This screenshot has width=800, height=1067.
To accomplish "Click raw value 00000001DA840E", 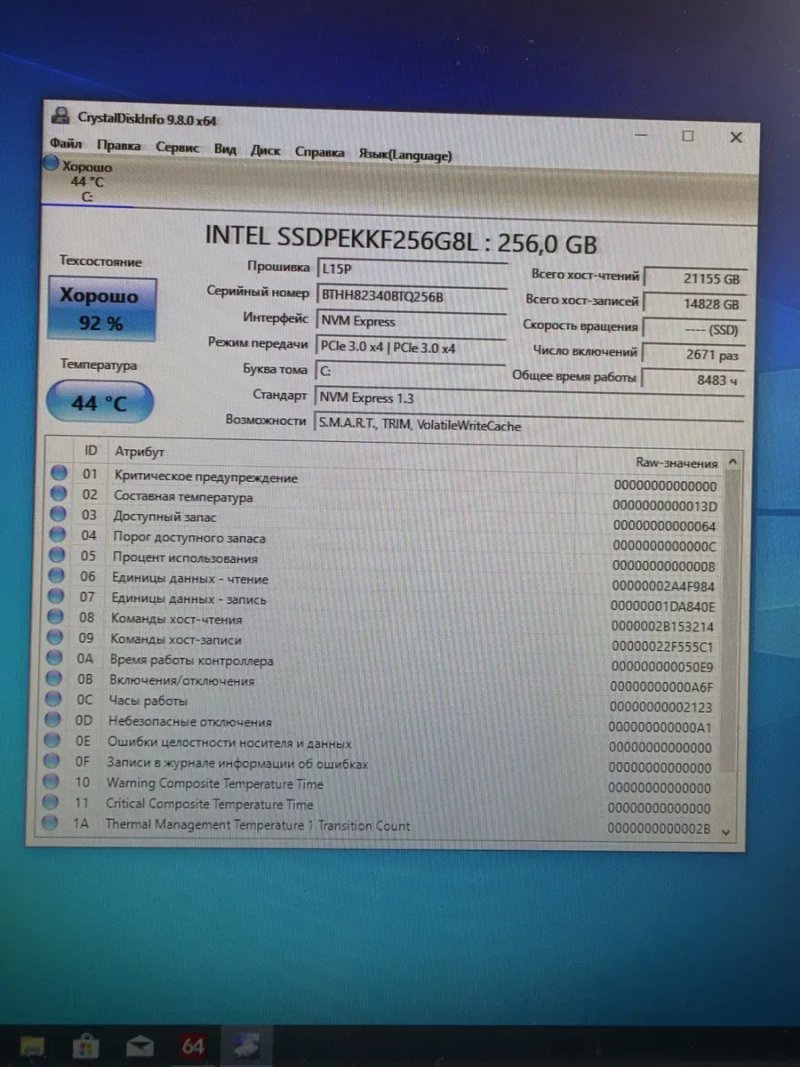I will [663, 606].
